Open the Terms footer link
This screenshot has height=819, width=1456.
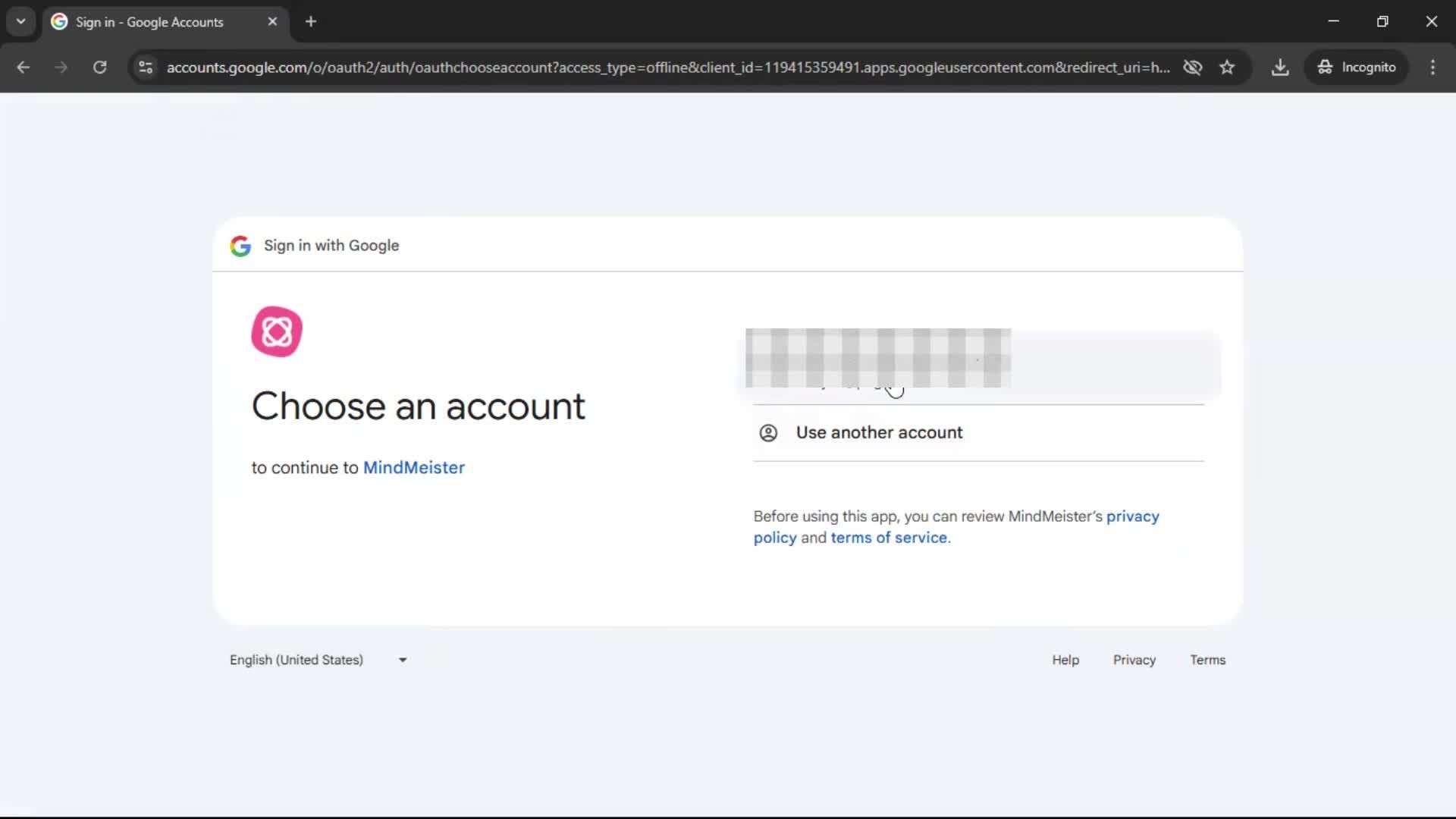pos(1208,661)
